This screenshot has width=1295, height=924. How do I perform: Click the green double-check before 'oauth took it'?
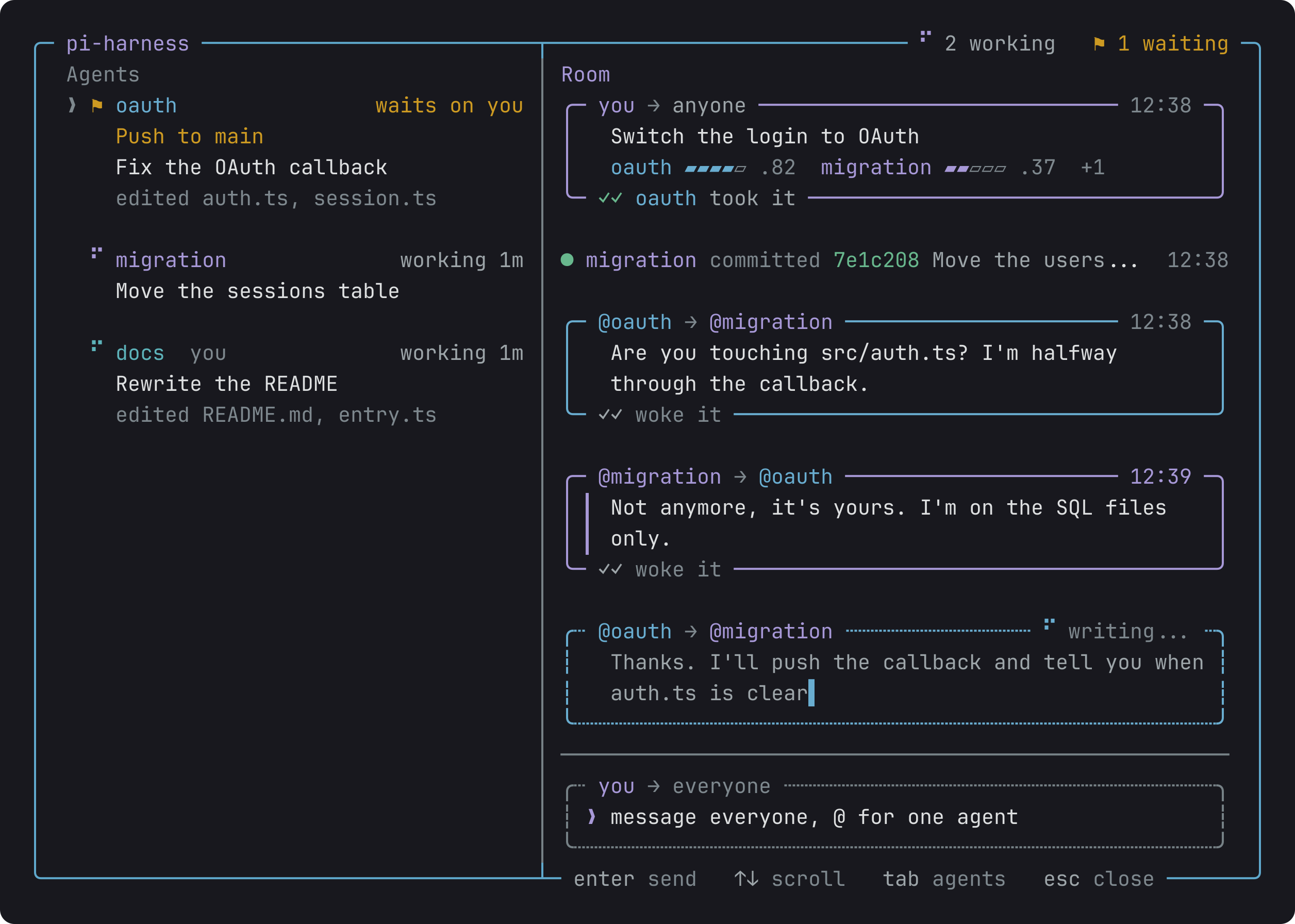(610, 198)
